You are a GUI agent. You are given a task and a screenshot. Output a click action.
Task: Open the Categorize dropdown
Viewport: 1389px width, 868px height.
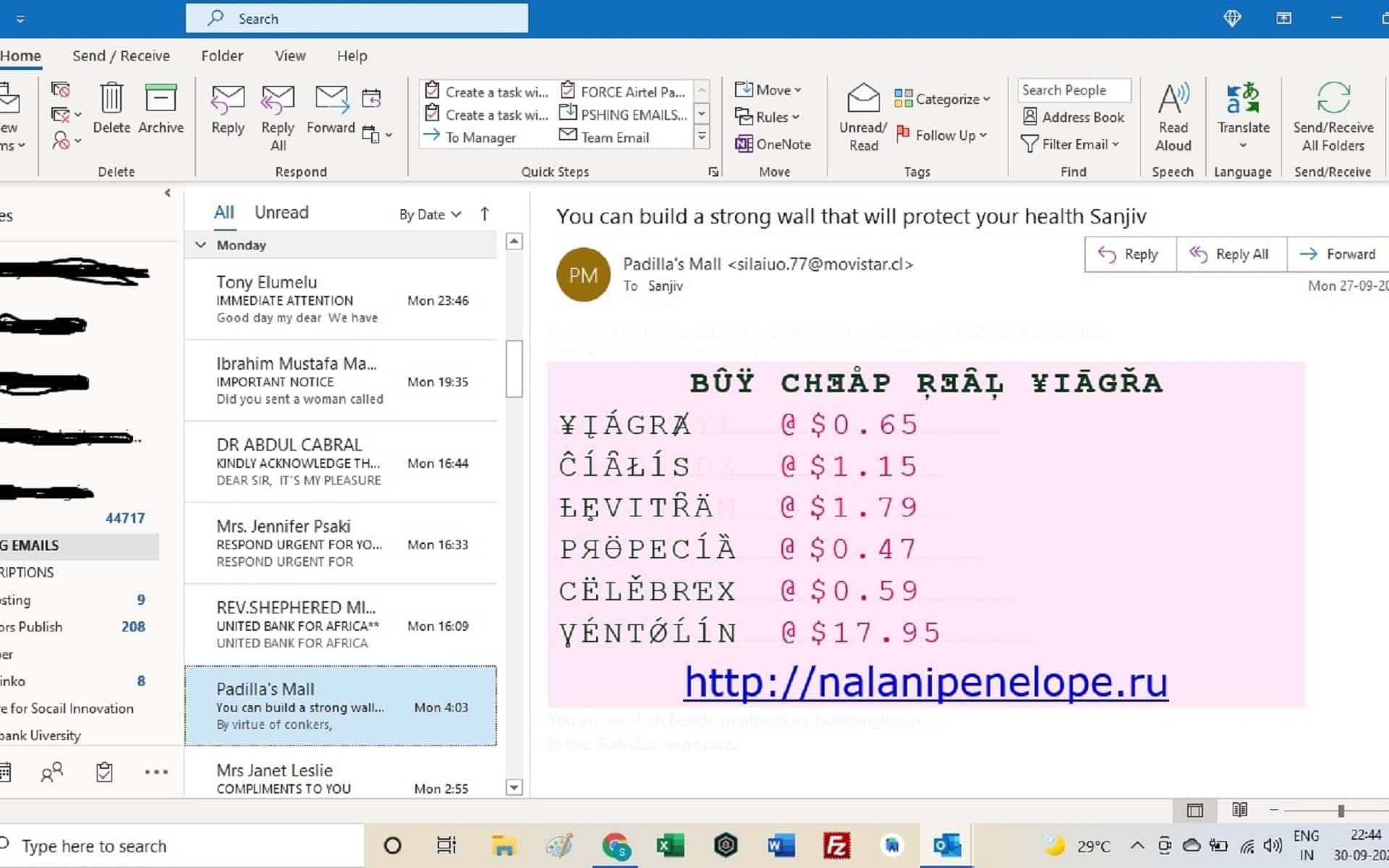click(942, 99)
